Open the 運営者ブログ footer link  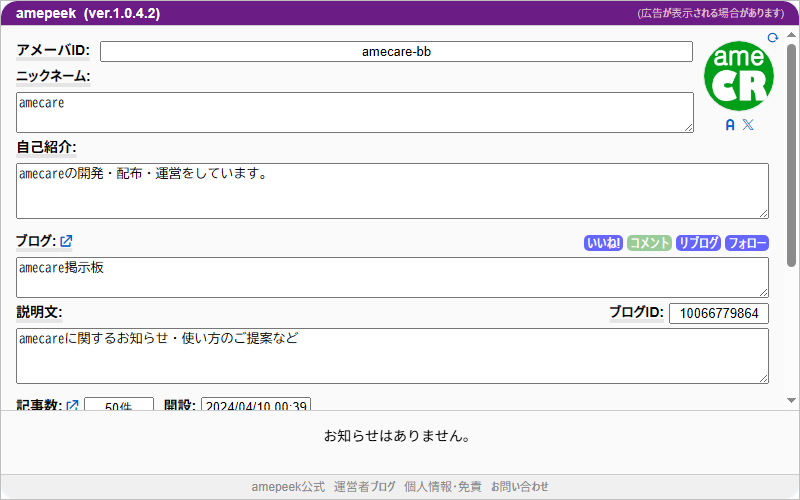coord(365,487)
